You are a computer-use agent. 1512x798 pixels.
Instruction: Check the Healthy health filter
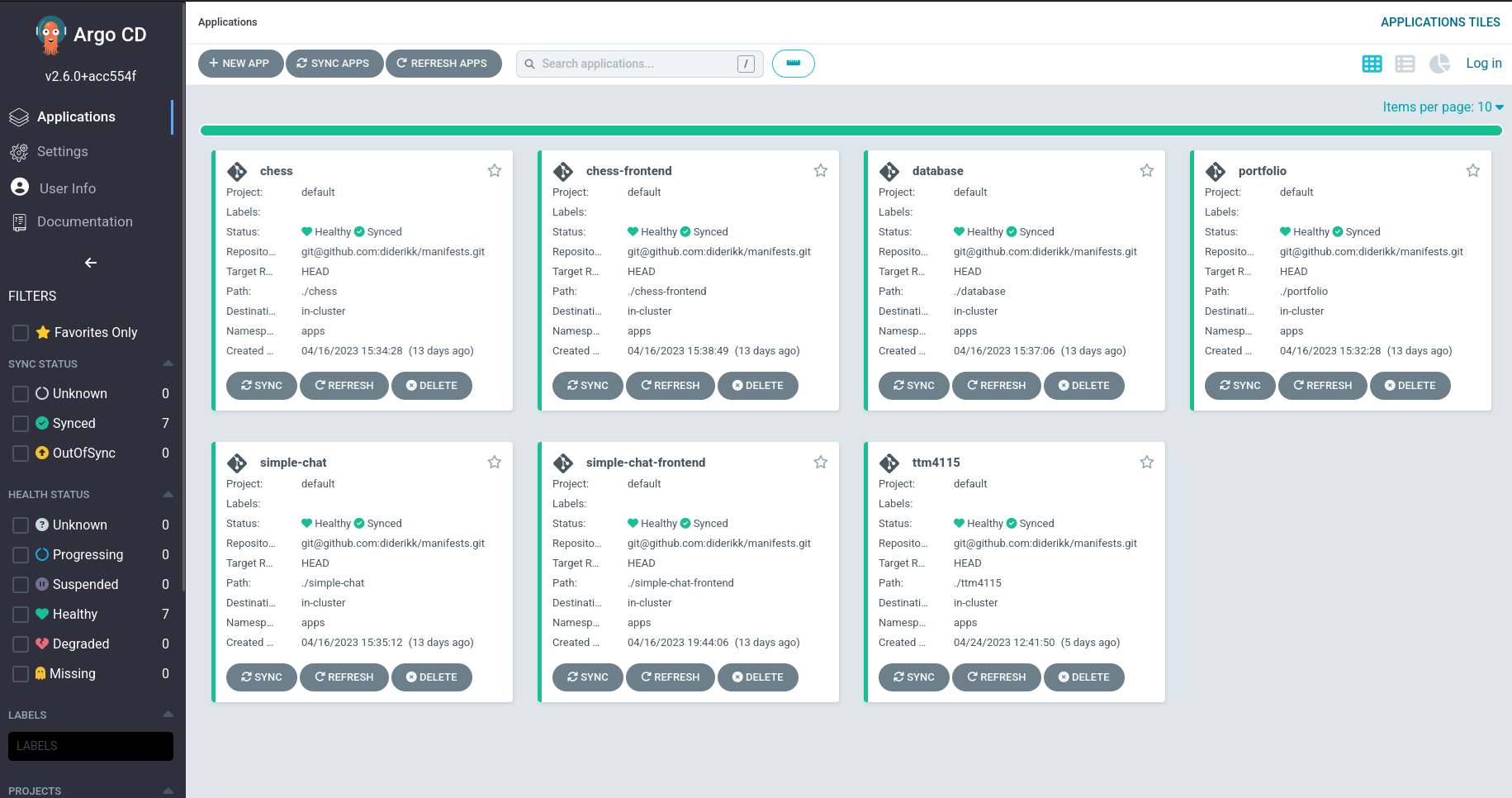(21, 615)
